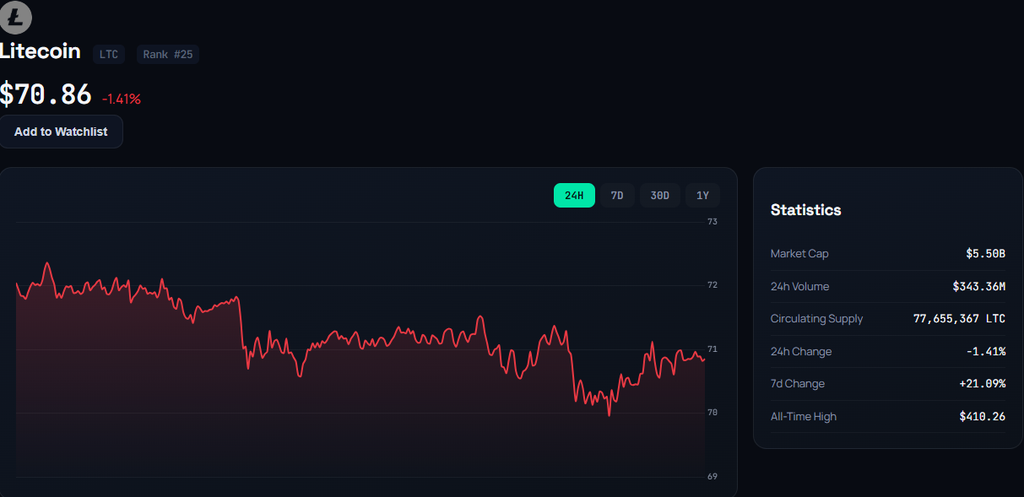Click the Market Cap label
1024x497 pixels.
tap(799, 253)
